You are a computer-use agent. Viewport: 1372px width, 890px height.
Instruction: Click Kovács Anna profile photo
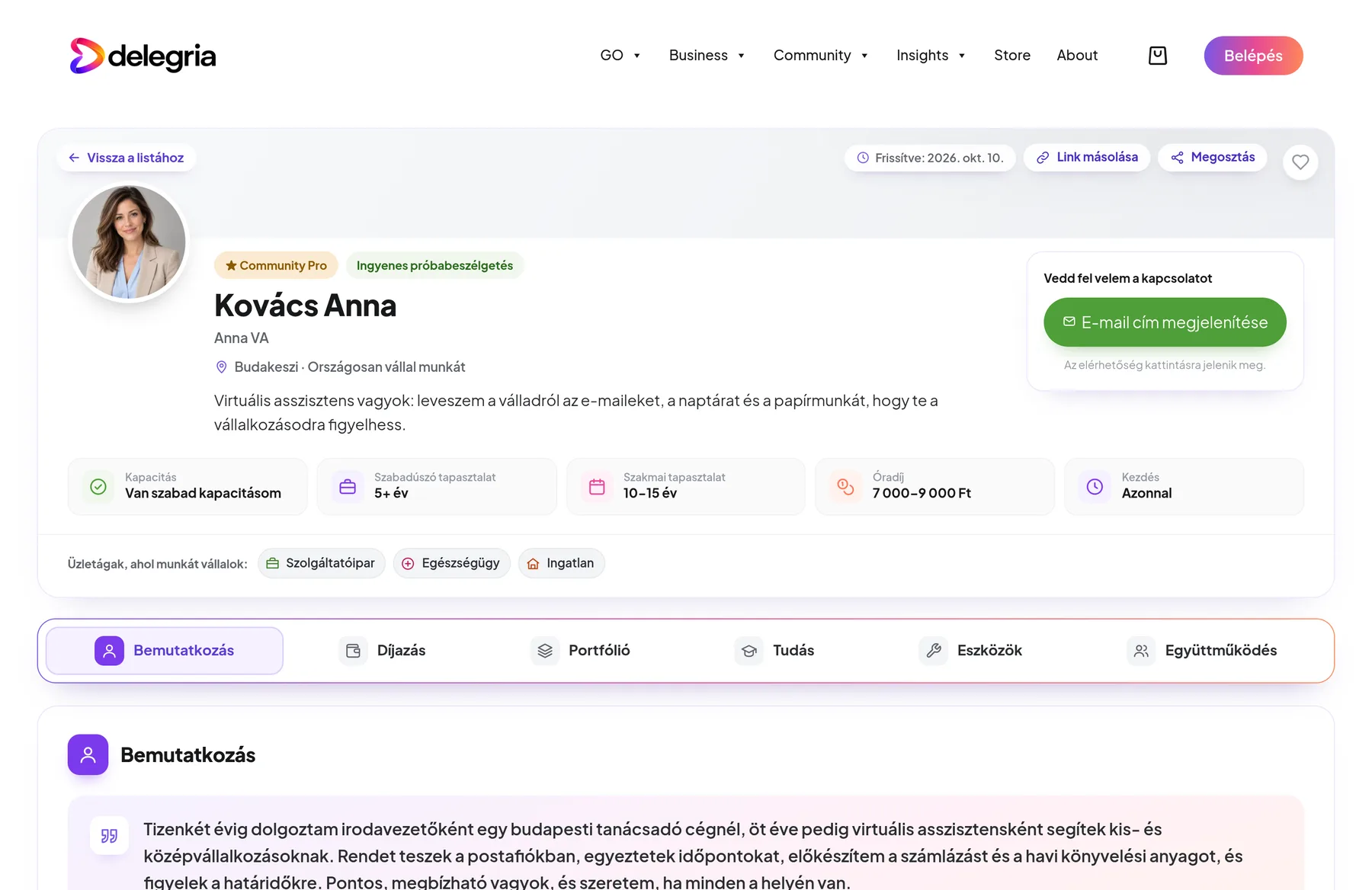point(129,242)
